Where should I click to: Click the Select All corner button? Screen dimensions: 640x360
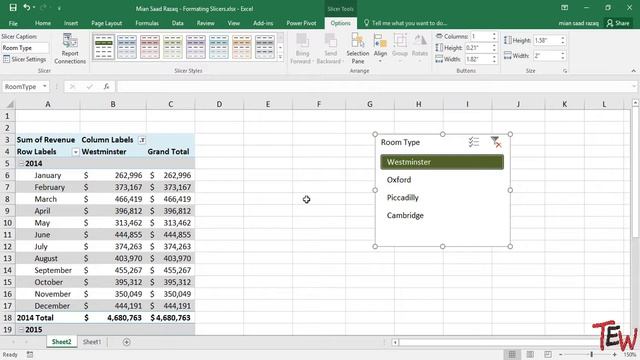point(8,104)
